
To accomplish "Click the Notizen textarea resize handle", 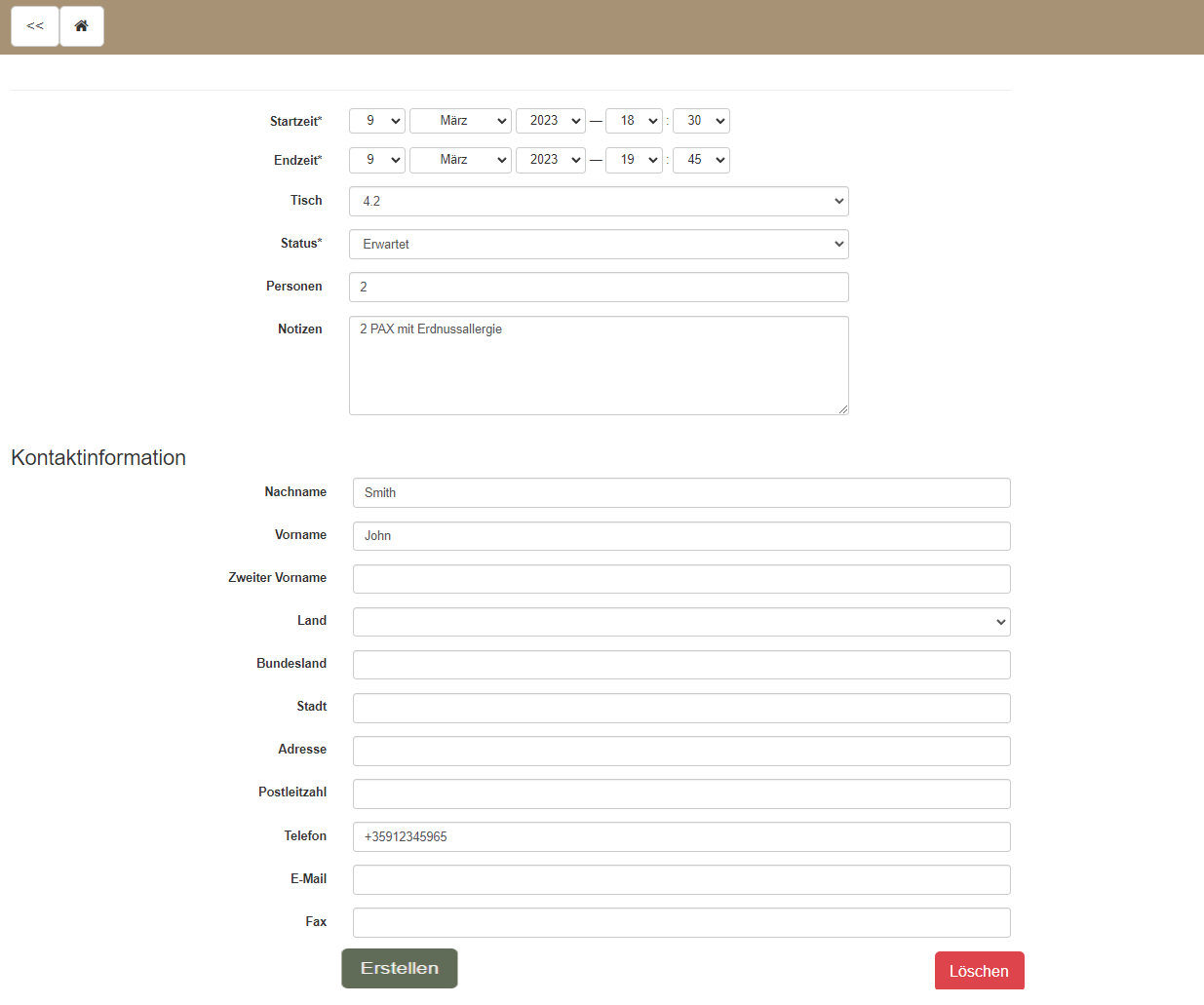I will coord(842,409).
